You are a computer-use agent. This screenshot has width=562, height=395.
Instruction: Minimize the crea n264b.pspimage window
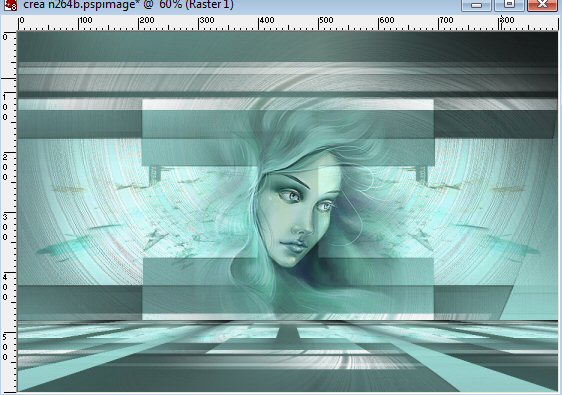click(476, 5)
